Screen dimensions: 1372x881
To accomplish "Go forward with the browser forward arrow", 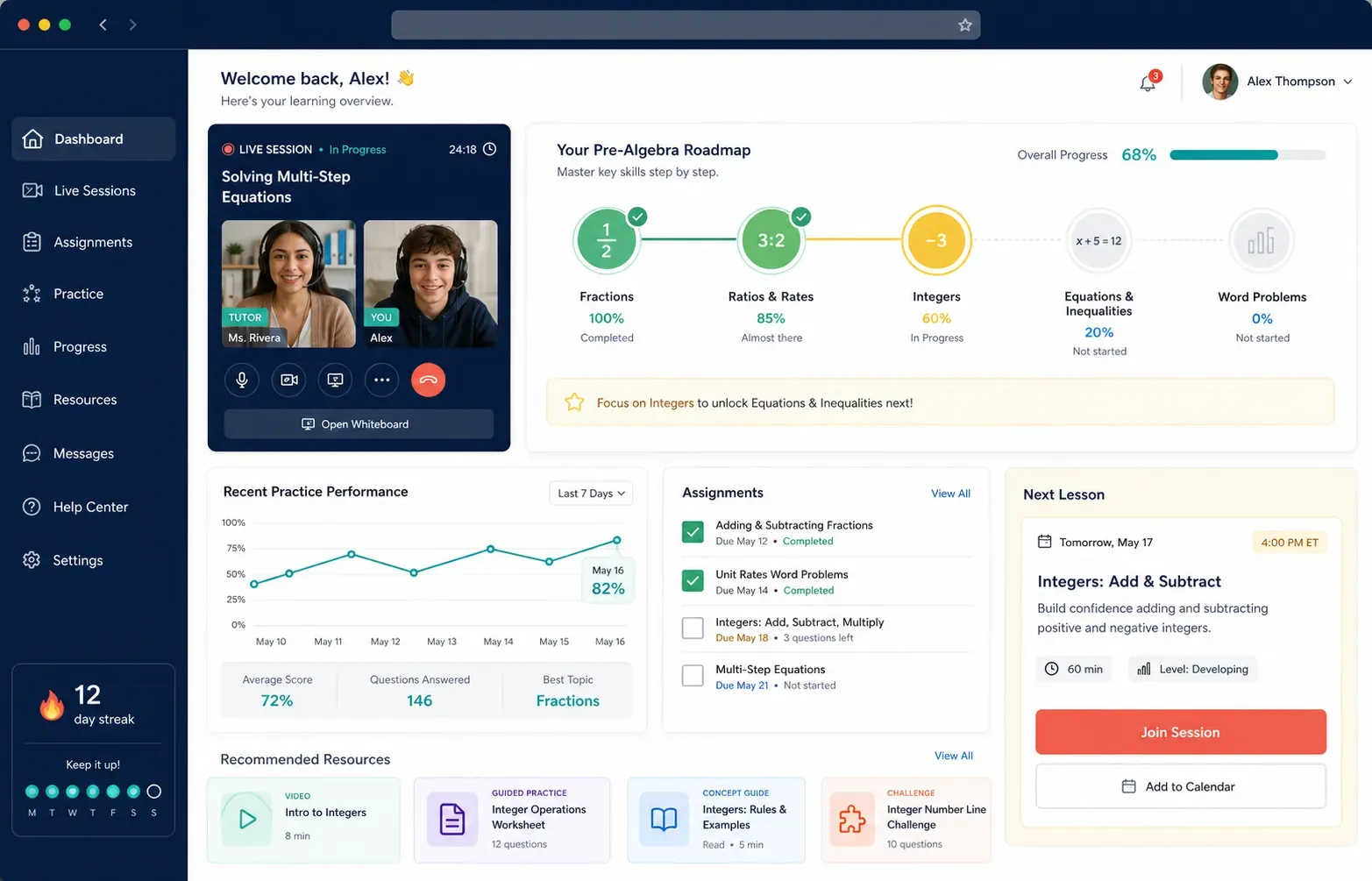I will pyautogui.click(x=132, y=25).
